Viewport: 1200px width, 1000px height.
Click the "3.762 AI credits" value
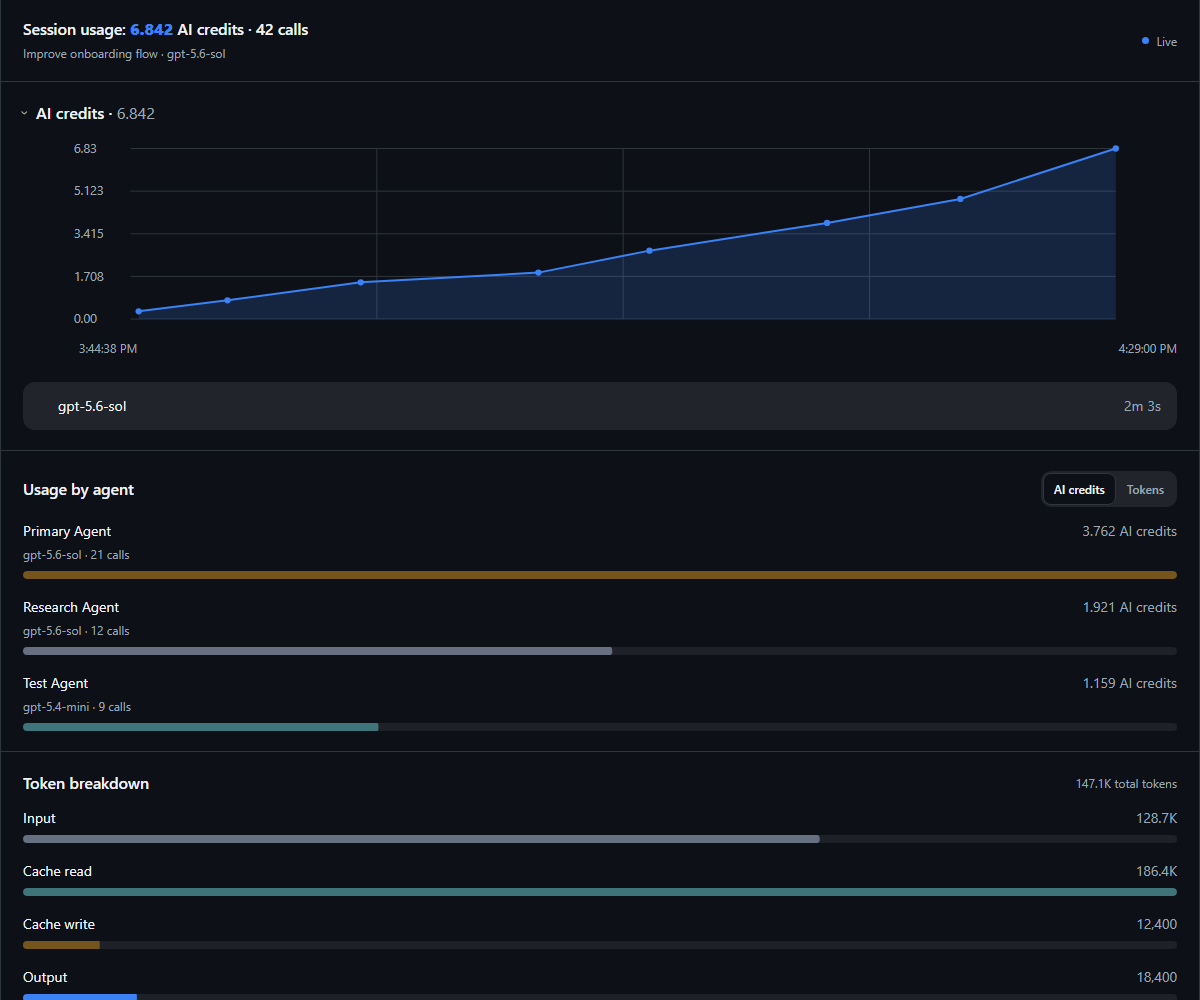[x=1129, y=531]
